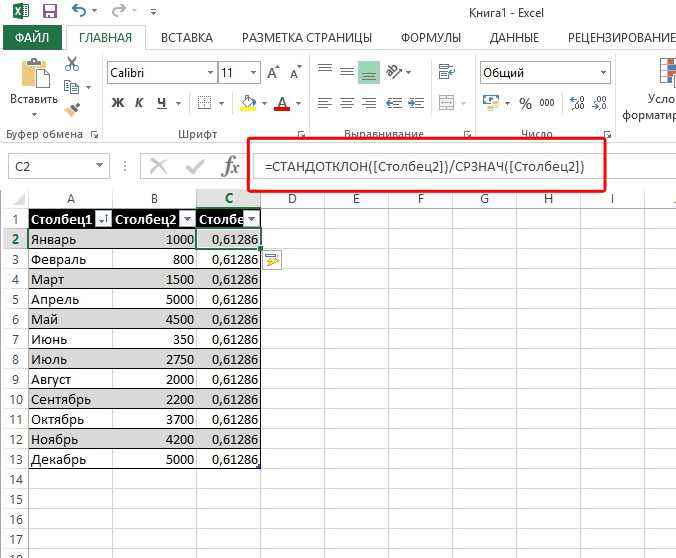Open the Столбец1 filter dropdown
Image resolution: width=676 pixels, height=558 pixels.
coord(103,219)
